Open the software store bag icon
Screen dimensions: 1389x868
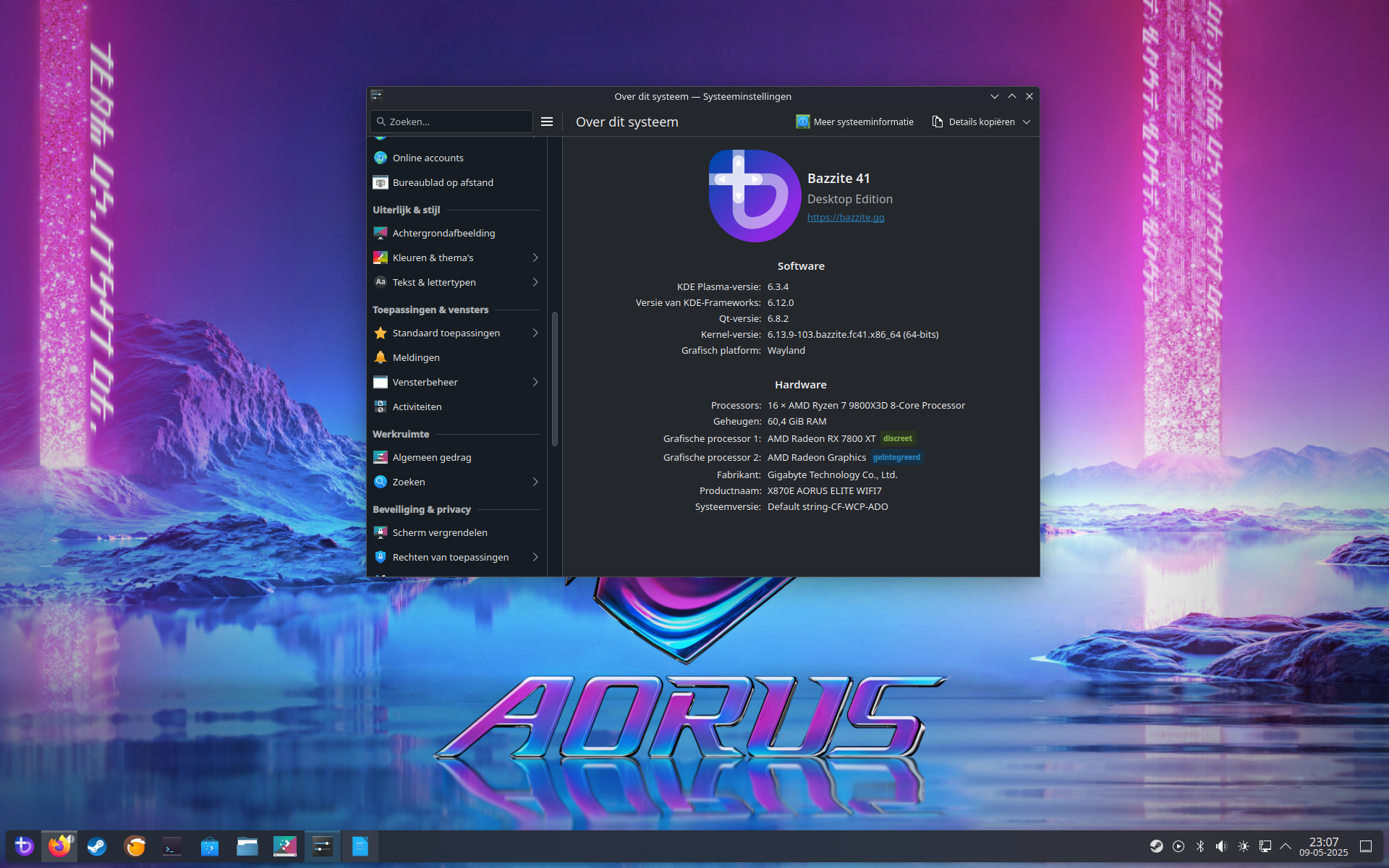[210, 846]
